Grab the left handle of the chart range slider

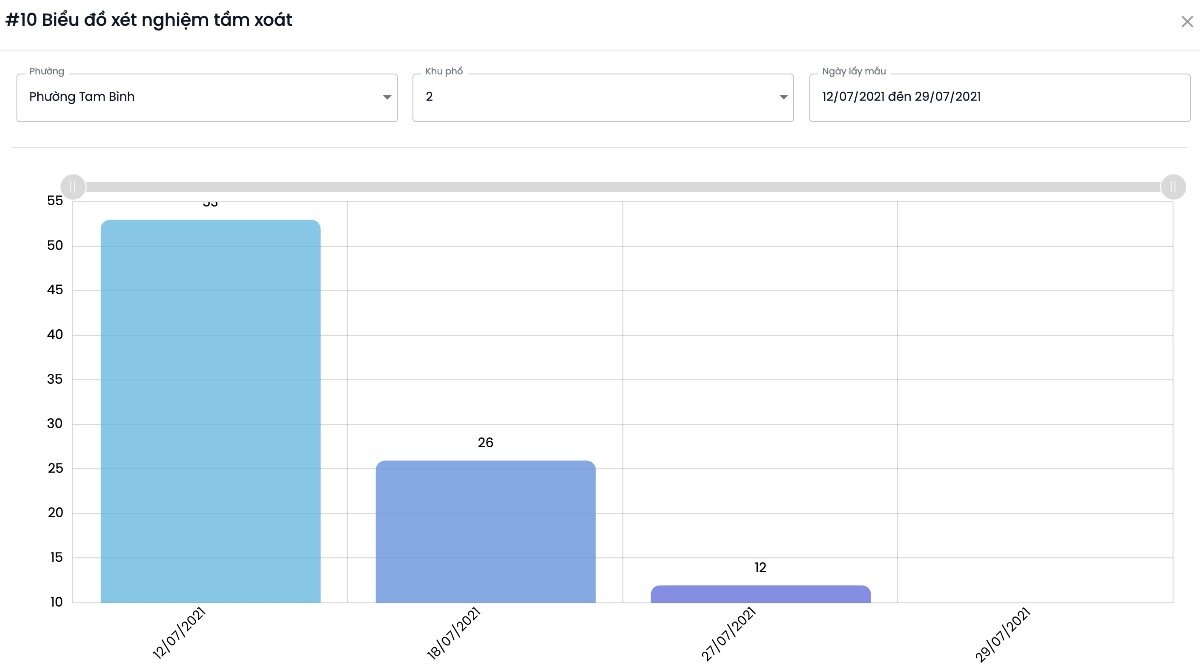[x=73, y=187]
